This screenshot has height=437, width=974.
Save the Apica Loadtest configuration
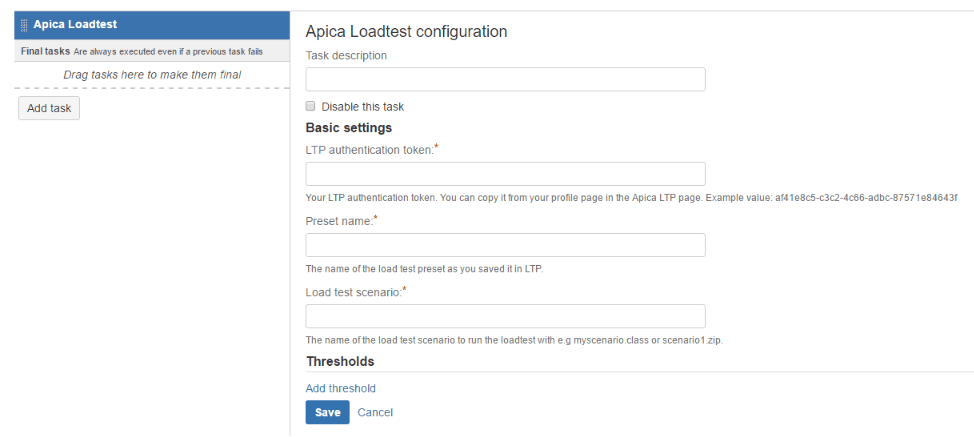(x=327, y=412)
